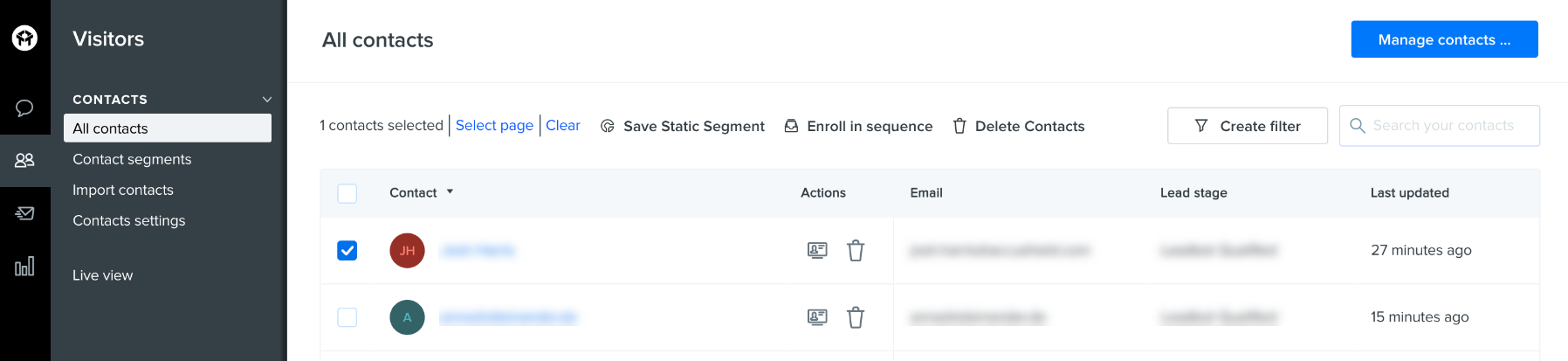Image resolution: width=1568 pixels, height=361 pixels.
Task: Click the Create filter button
Action: tap(1247, 126)
